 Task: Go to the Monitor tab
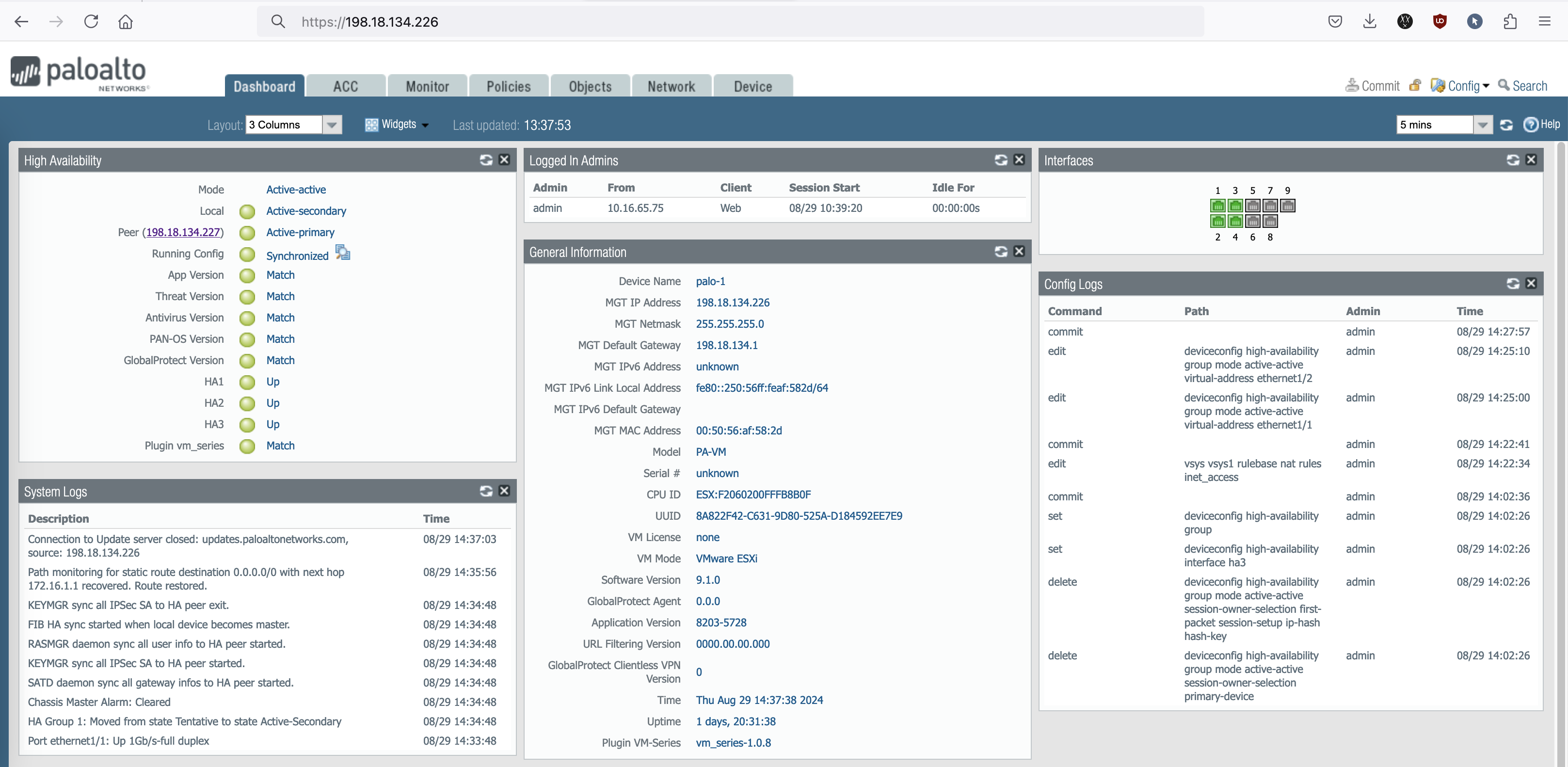pyautogui.click(x=427, y=86)
